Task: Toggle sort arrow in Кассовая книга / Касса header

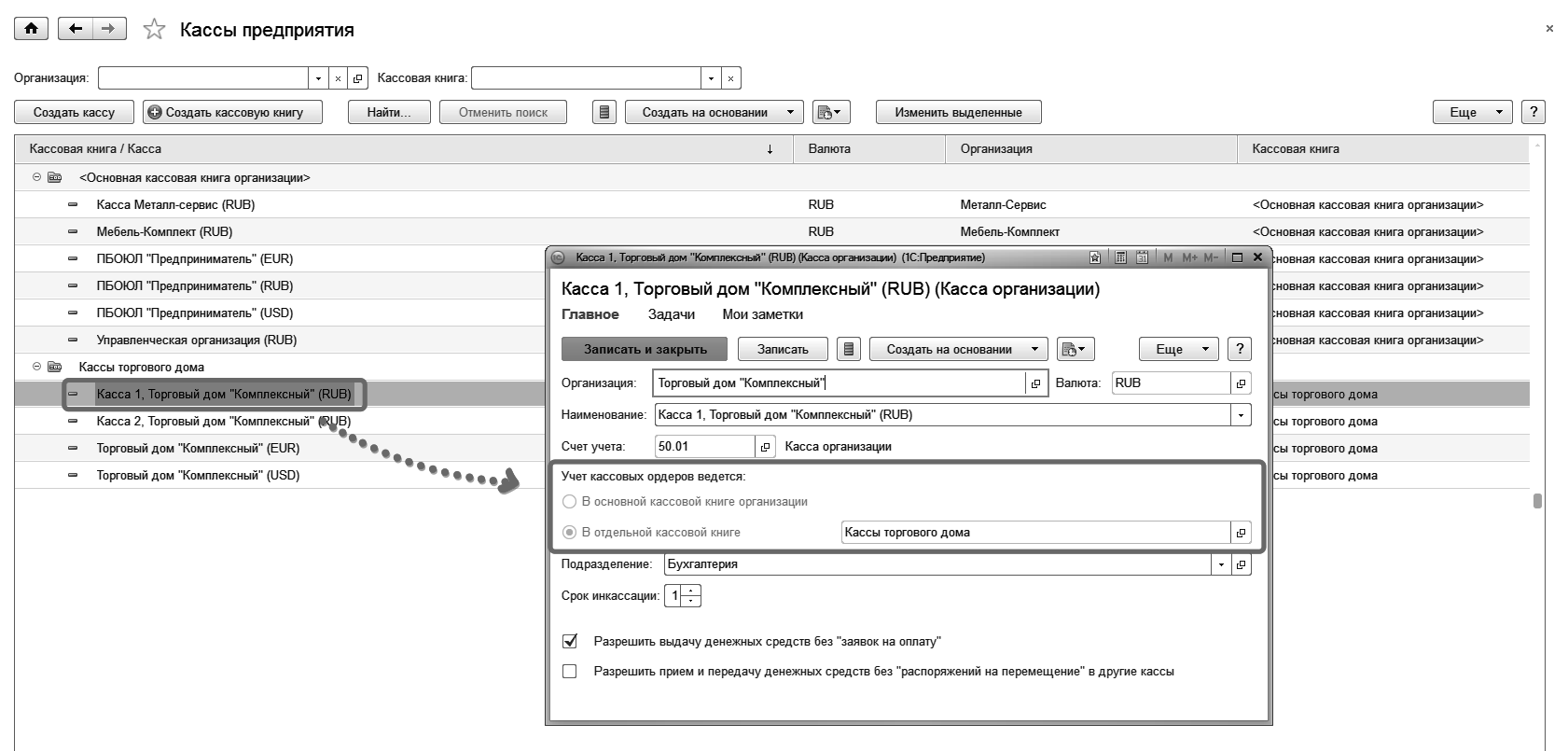Action: (x=770, y=149)
